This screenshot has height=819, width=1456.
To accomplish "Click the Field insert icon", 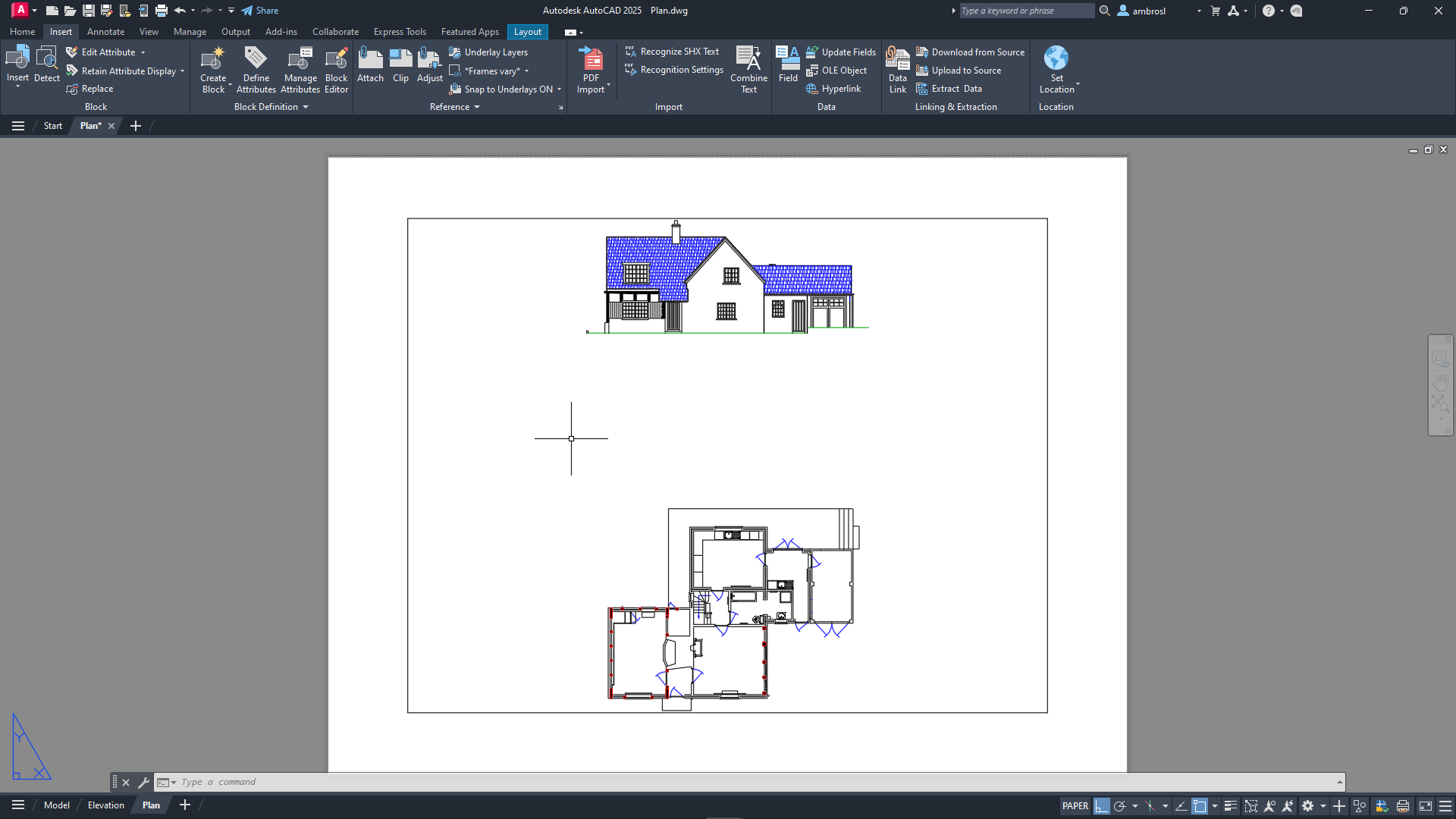I will 788,59.
